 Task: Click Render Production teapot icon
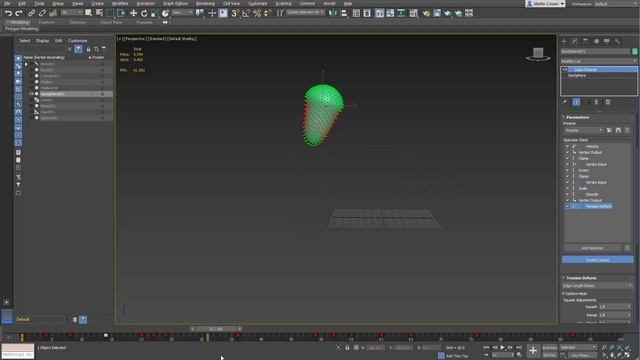(x=448, y=13)
